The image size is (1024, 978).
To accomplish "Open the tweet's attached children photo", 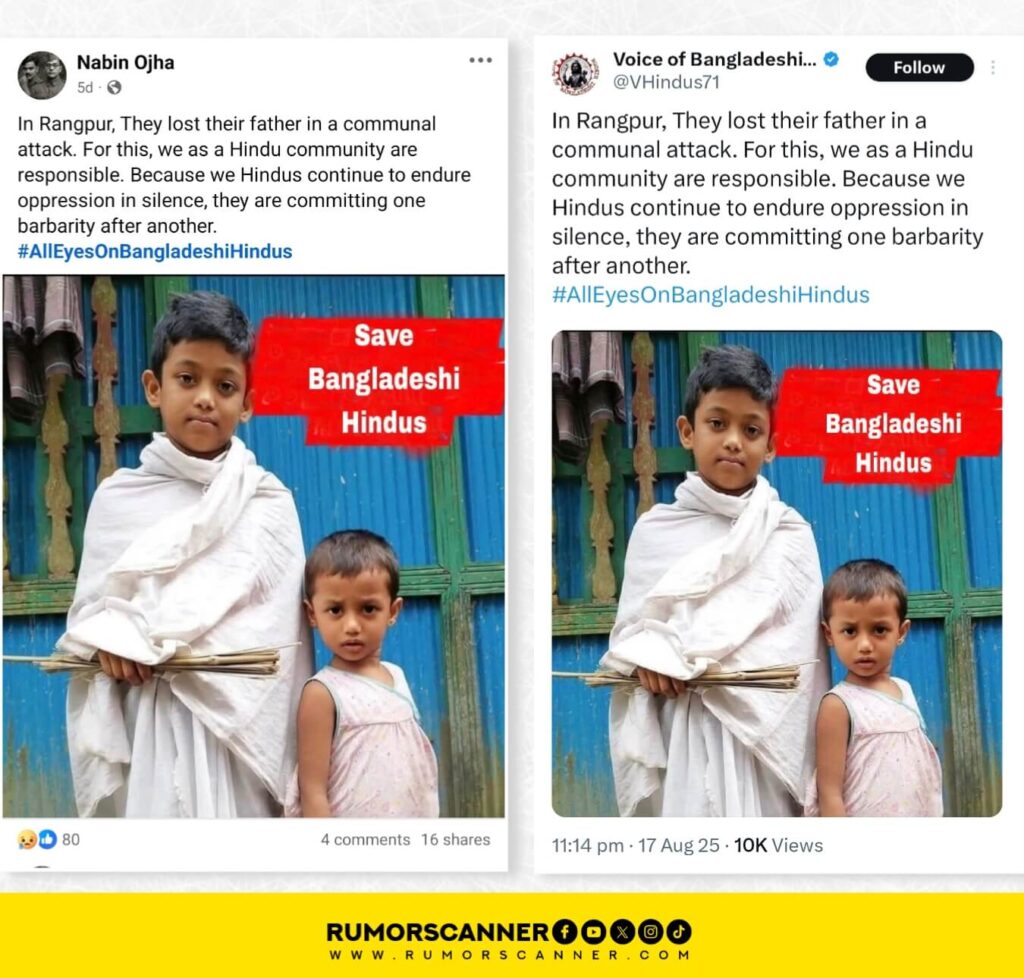I will pyautogui.click(x=776, y=573).
